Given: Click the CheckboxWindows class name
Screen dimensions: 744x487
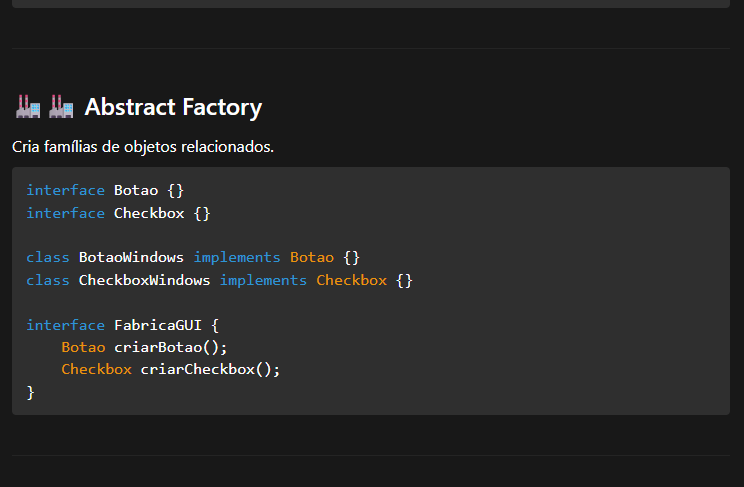Looking at the screenshot, I should [144, 280].
